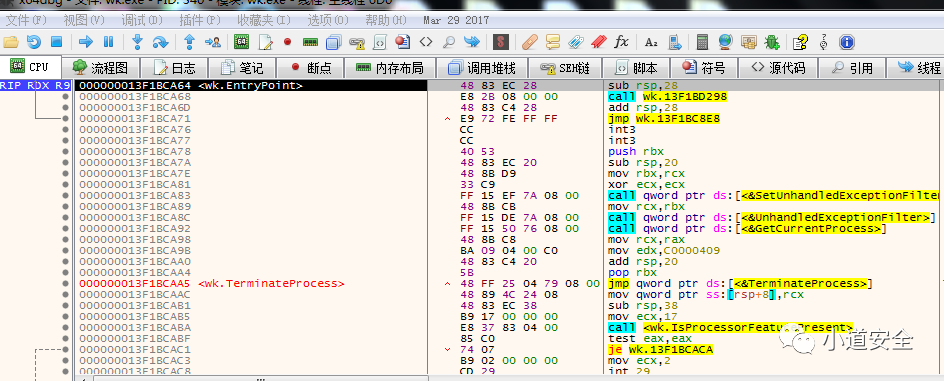Step into with the down-arrow icon
The width and height of the screenshot is (944, 381).
[137, 42]
